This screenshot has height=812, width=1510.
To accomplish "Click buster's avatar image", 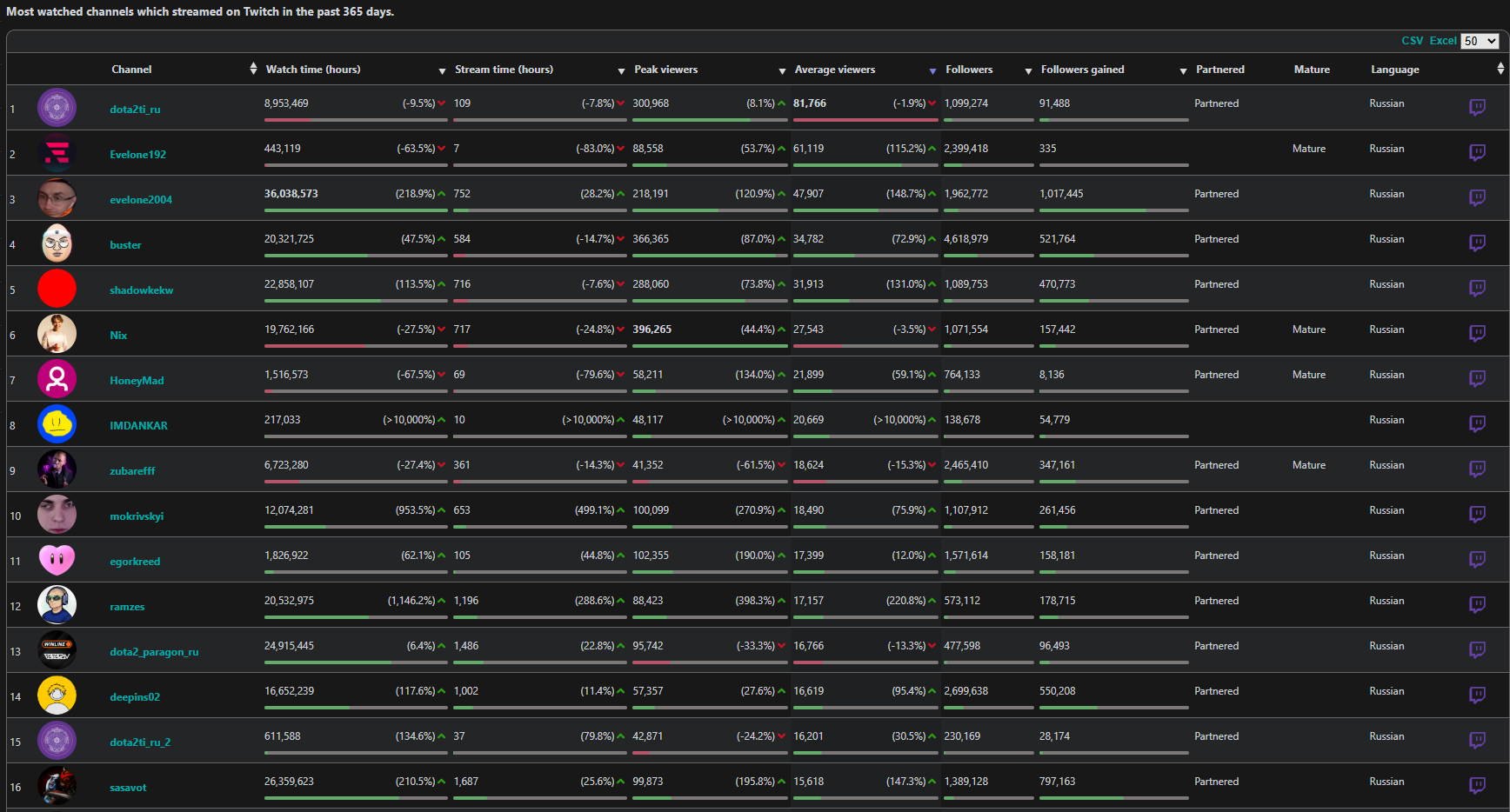I will [57, 243].
